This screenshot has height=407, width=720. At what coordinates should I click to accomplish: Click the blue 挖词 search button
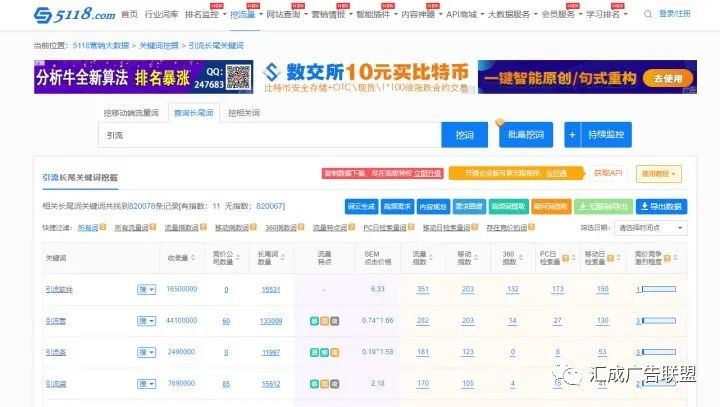click(464, 135)
